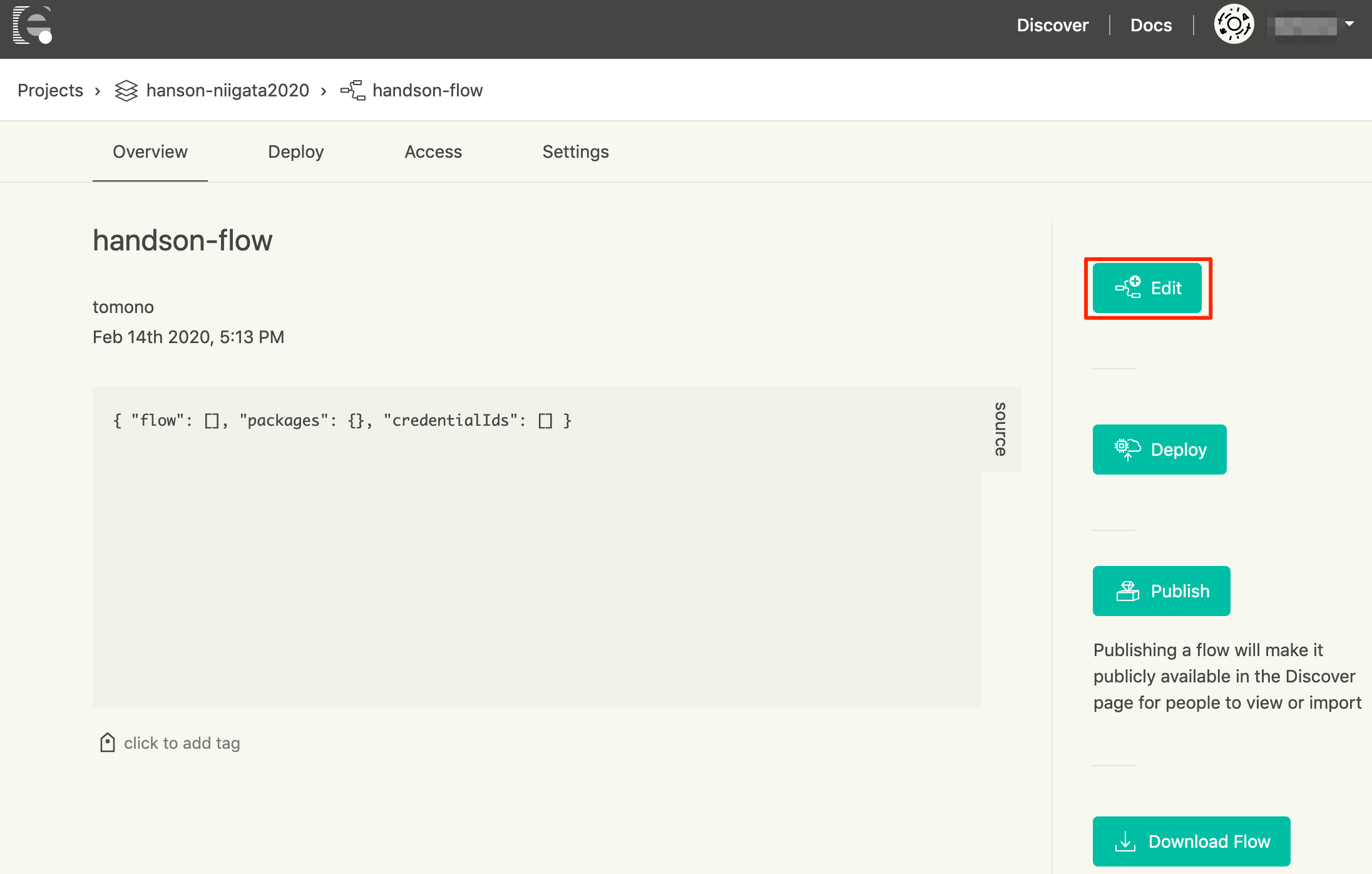
Task: Open hanson-niigata2020 project breadcrumb
Action: tap(227, 90)
